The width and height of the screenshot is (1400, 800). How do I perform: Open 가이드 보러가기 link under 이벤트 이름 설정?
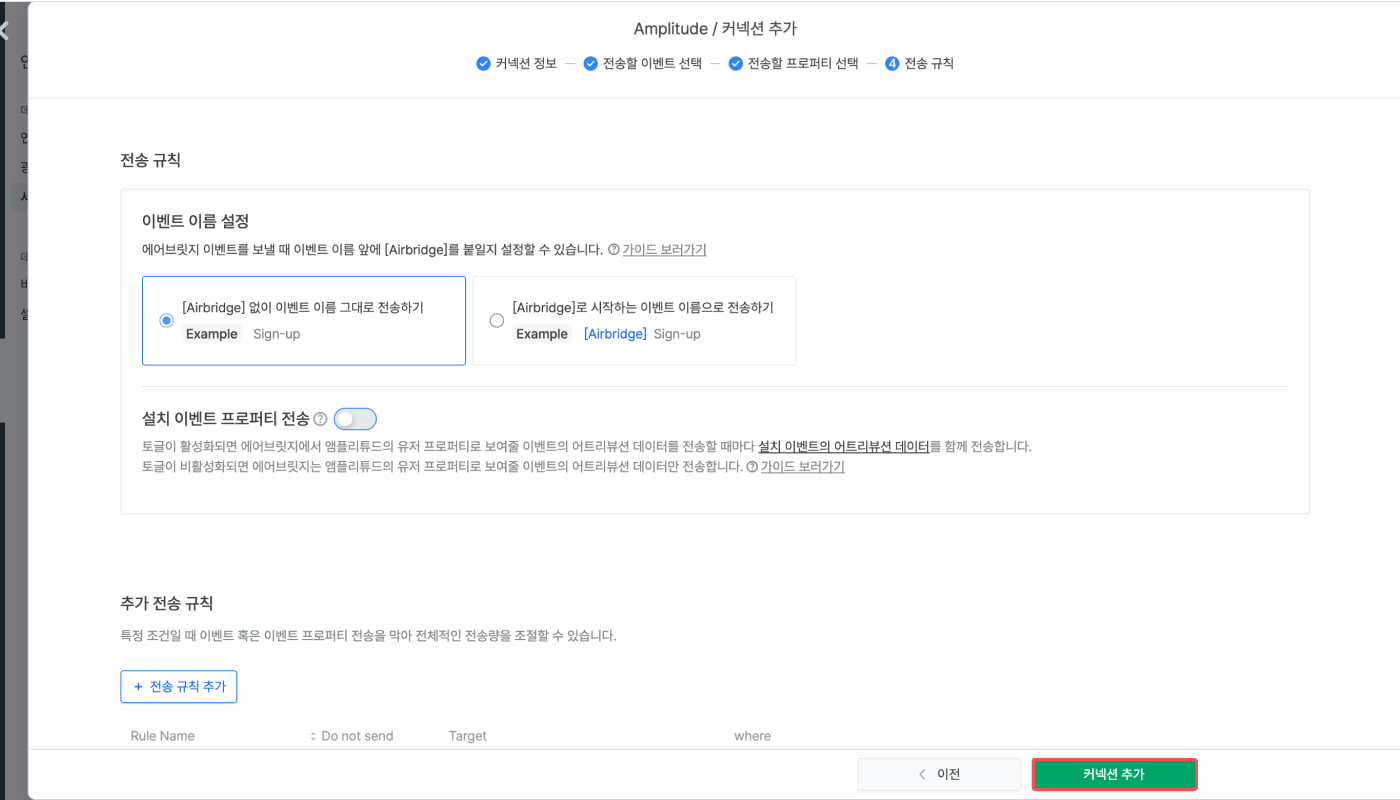coord(664,250)
